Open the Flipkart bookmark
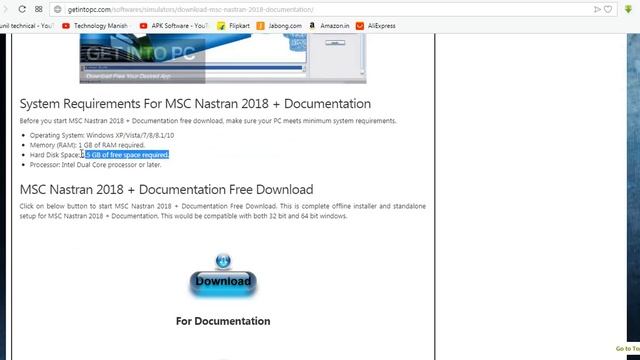This screenshot has width=640, height=360. click(233, 26)
